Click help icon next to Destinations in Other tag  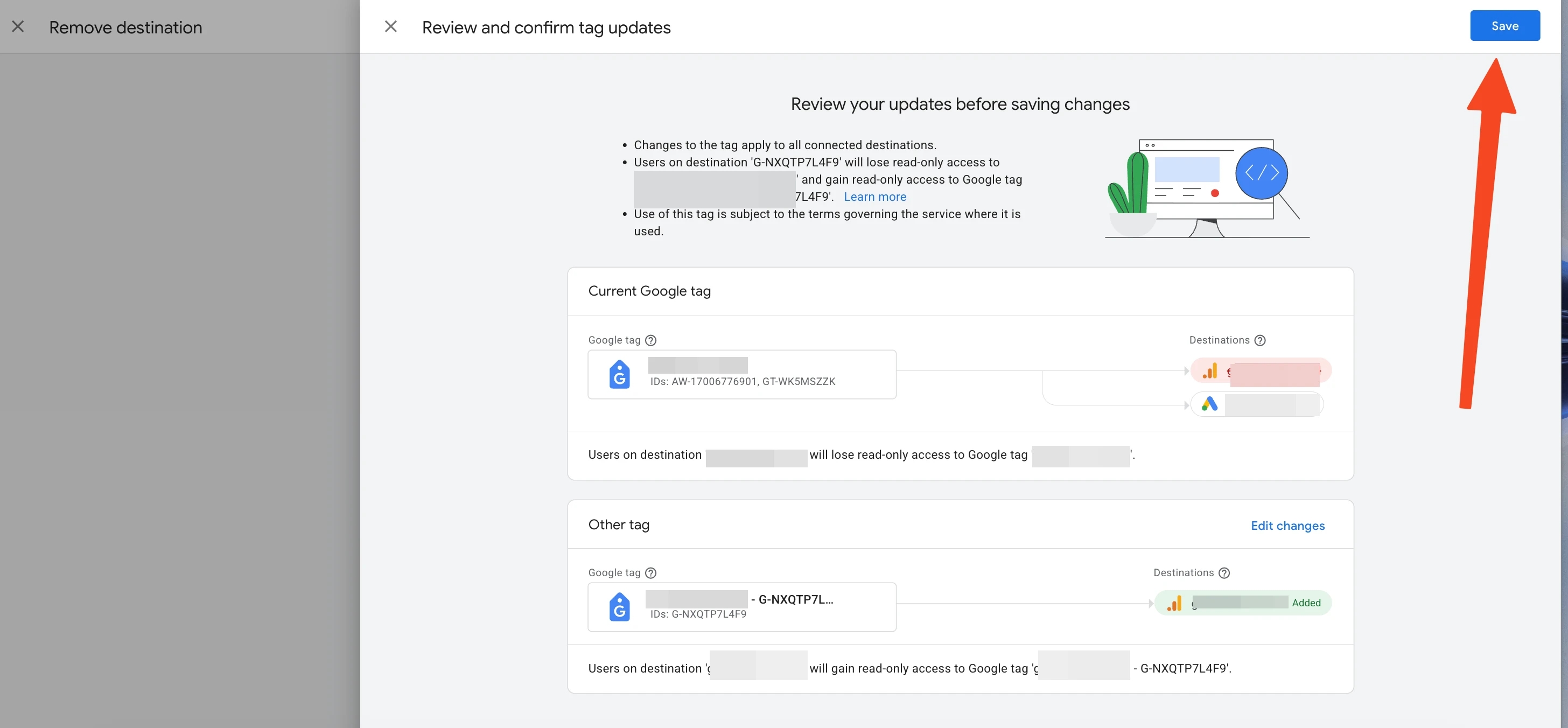point(1224,573)
